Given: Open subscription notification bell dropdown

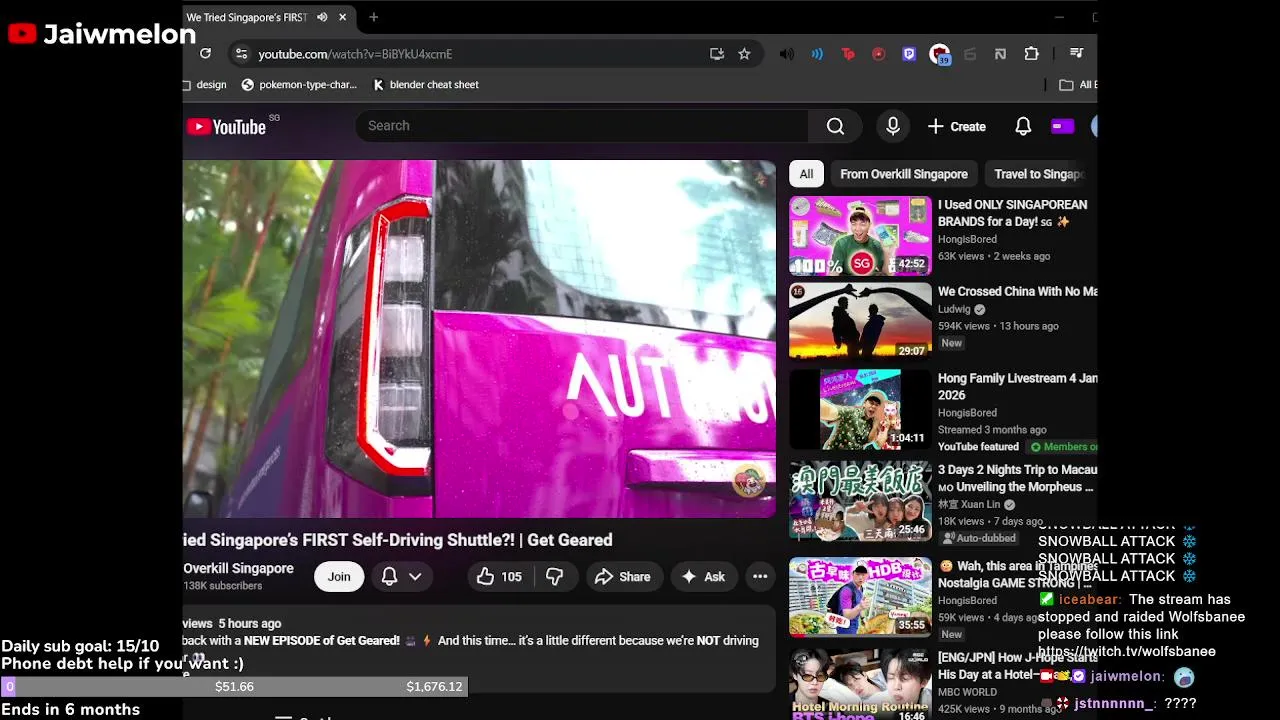Looking at the screenshot, I should 401,576.
